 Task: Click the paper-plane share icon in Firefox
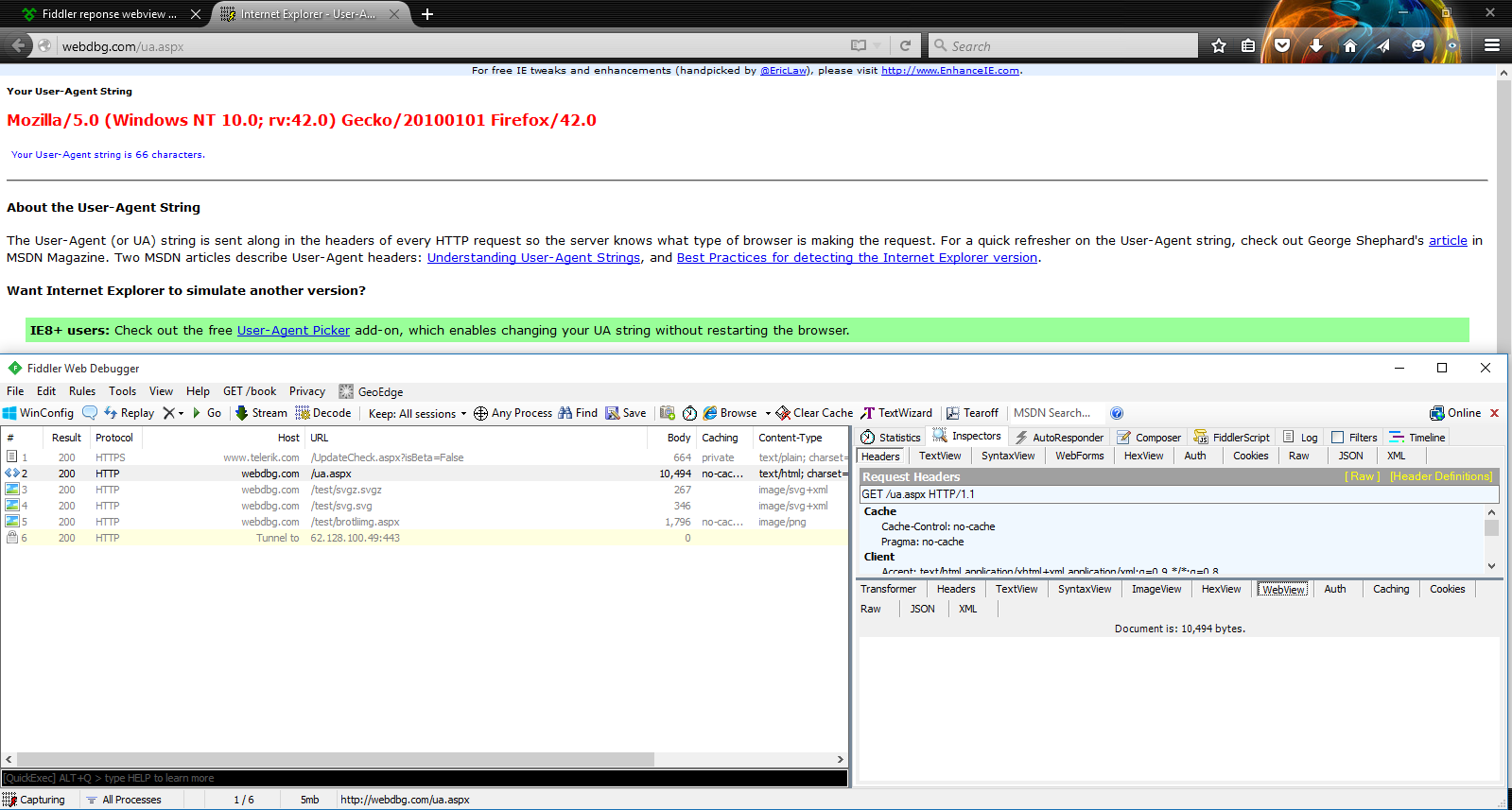click(1383, 45)
